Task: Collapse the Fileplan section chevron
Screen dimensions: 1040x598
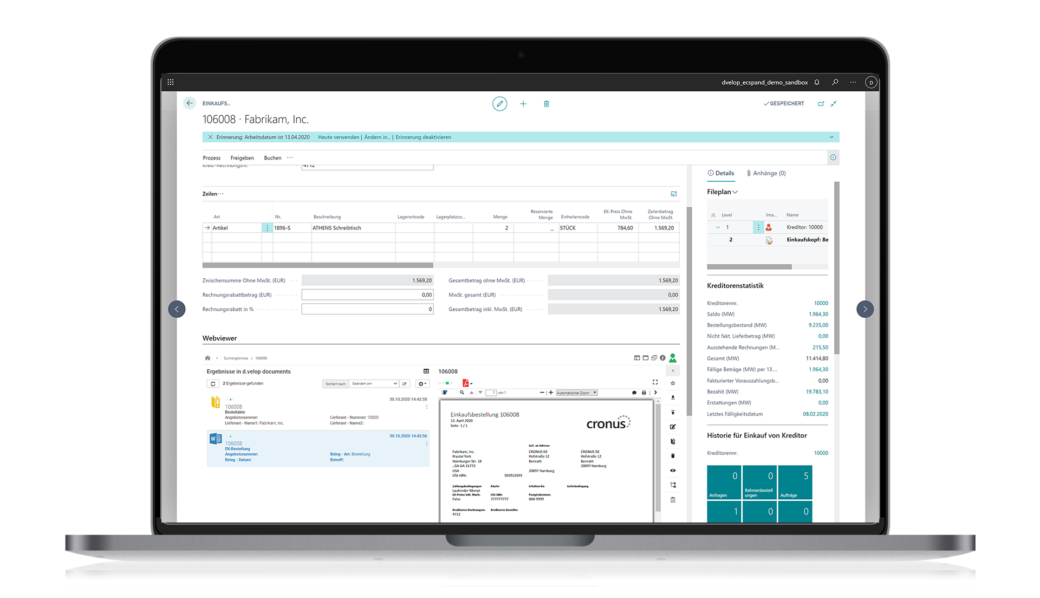Action: [x=735, y=192]
